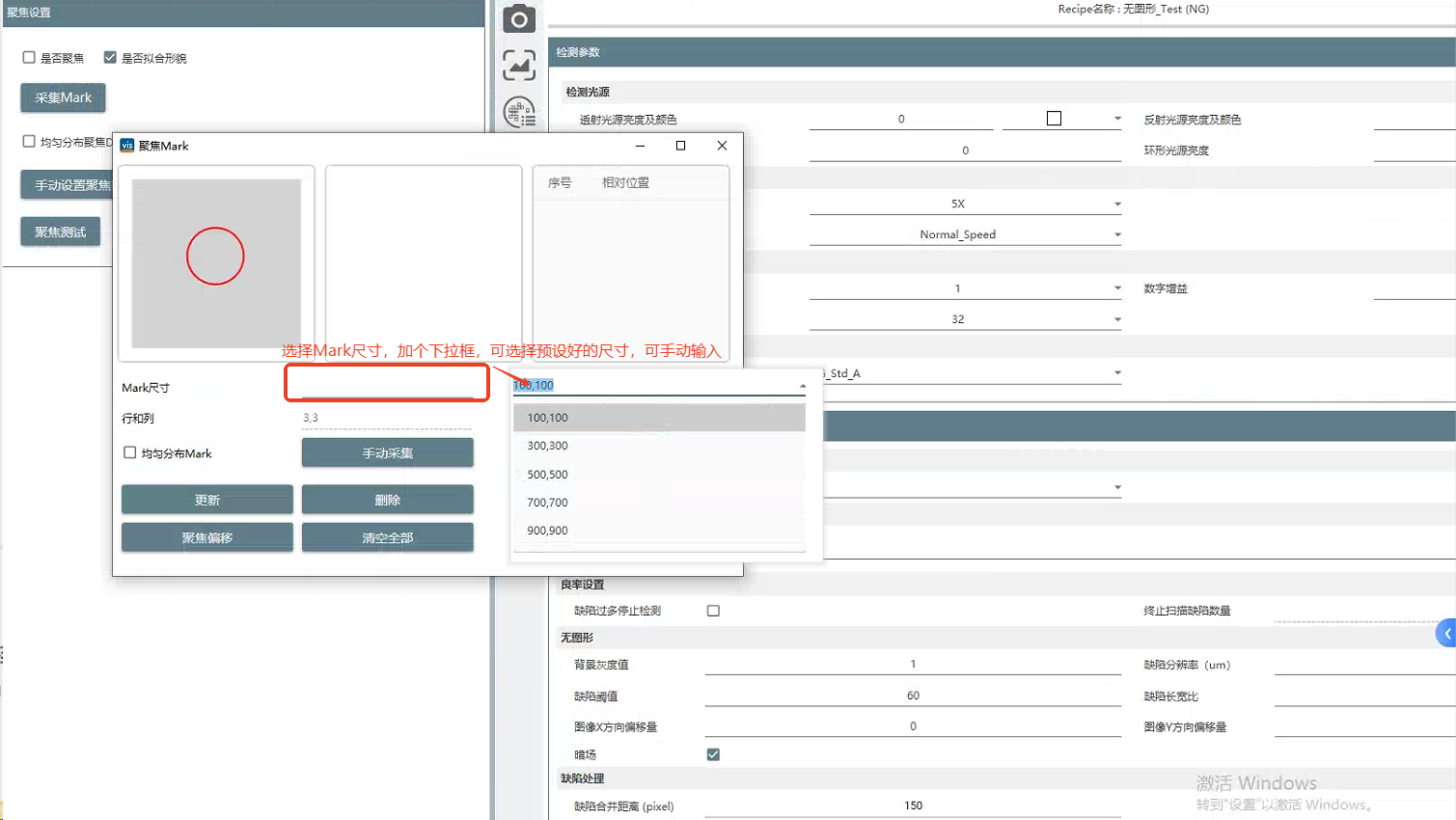Choose the 900,900 preset option
This screenshot has width=1456, height=820.
[547, 531]
